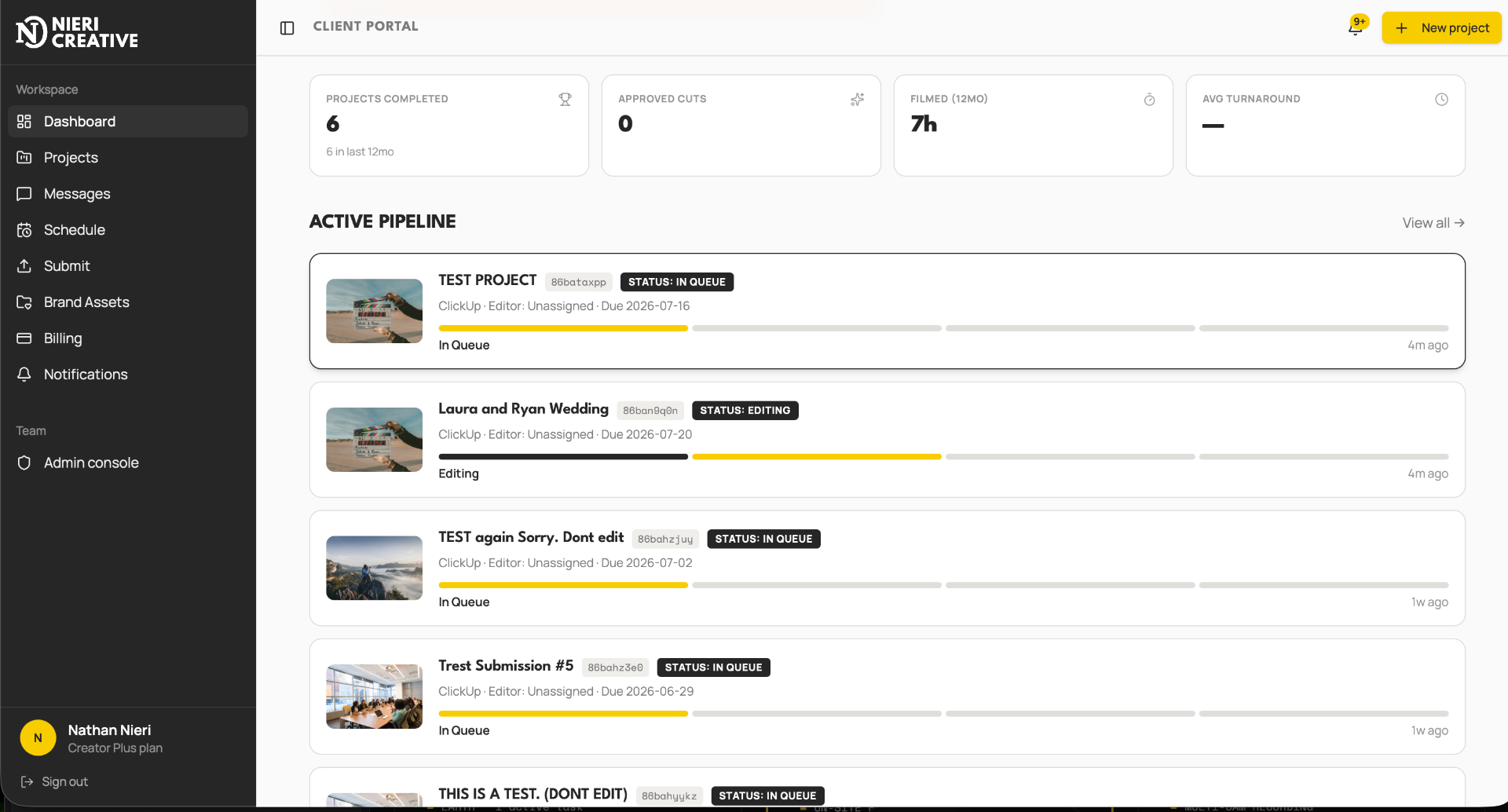Open the Admin console label
The image size is (1508, 812).
tap(91, 463)
